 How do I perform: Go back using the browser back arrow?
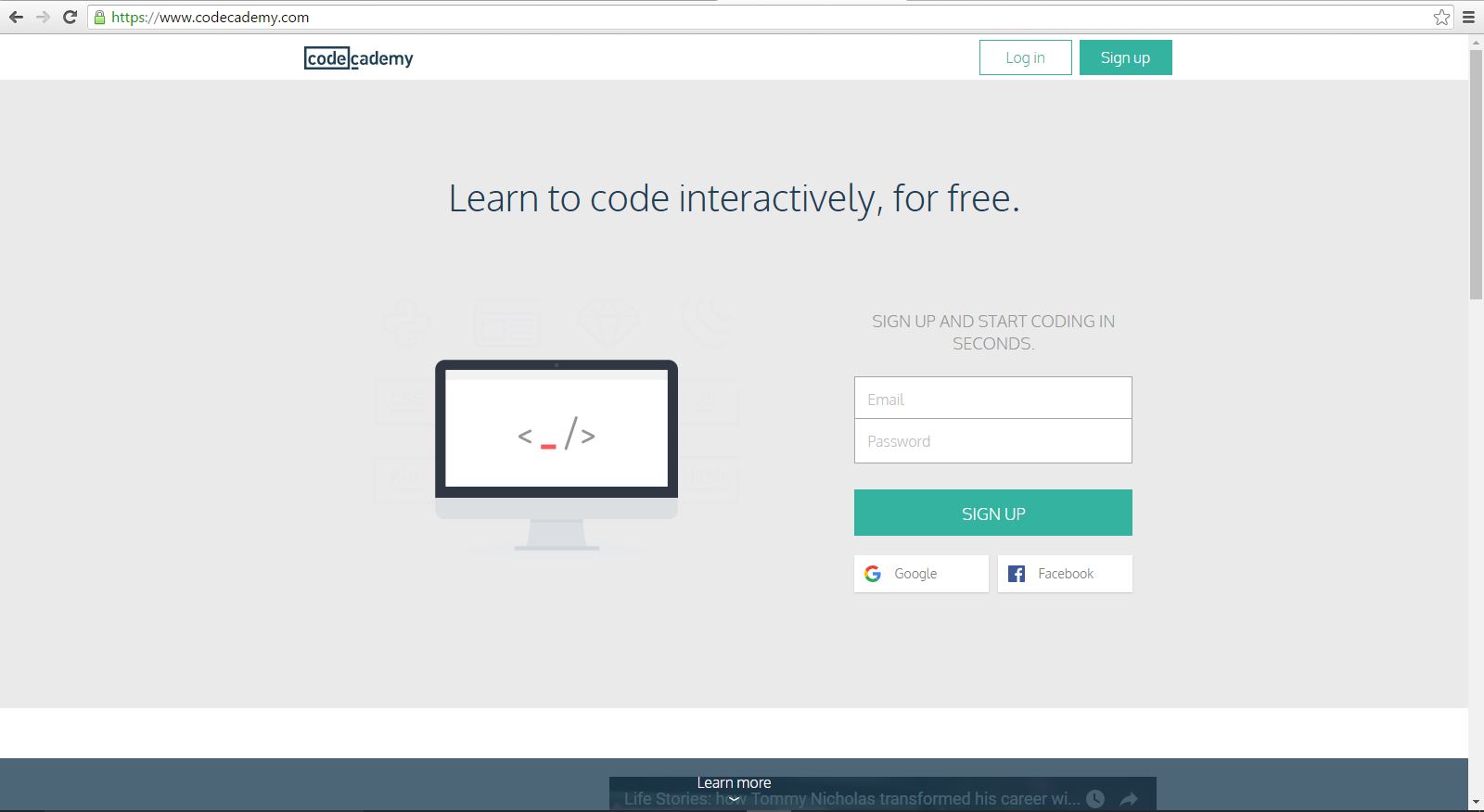tap(16, 17)
